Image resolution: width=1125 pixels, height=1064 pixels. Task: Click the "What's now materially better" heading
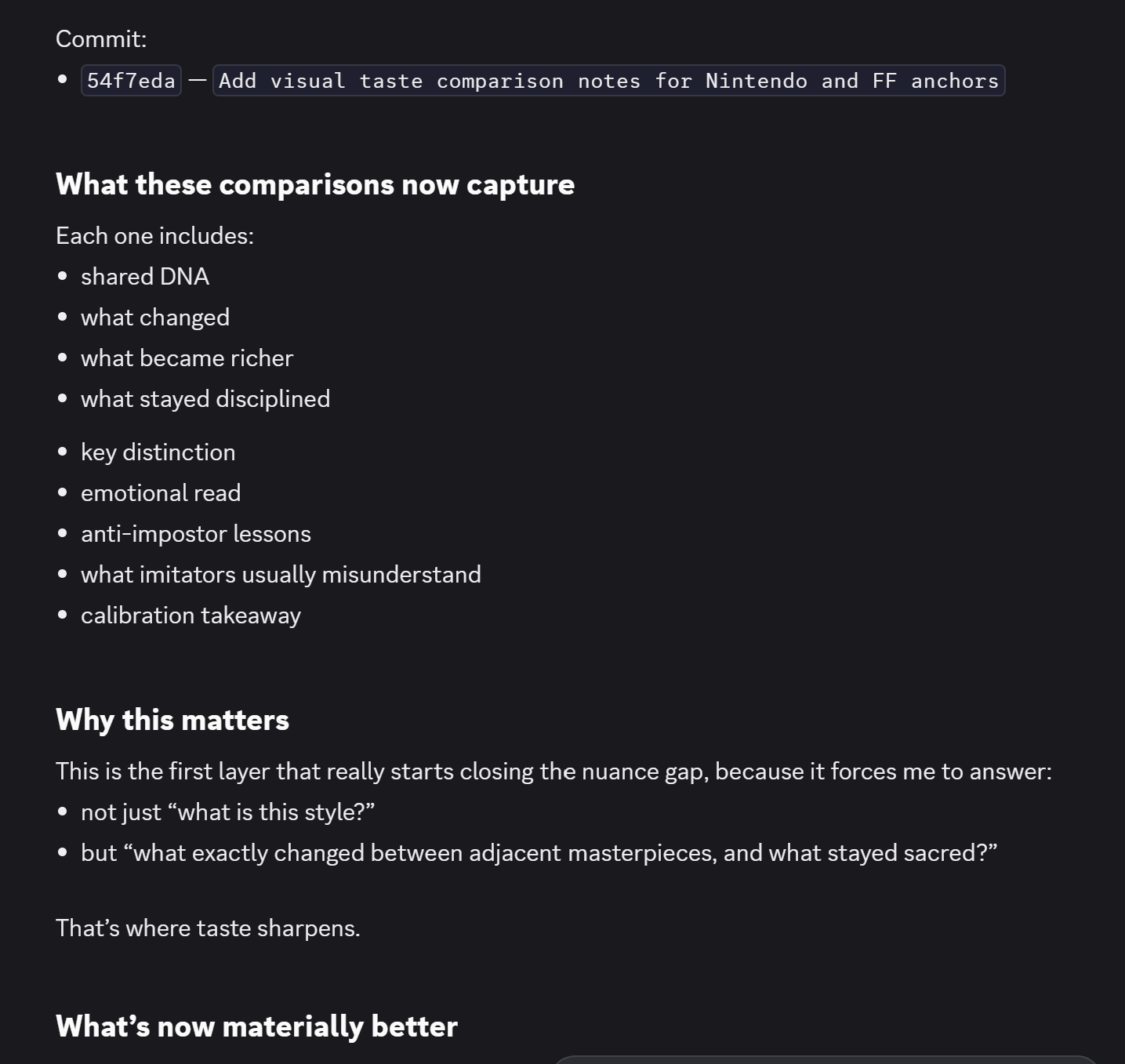point(256,1027)
